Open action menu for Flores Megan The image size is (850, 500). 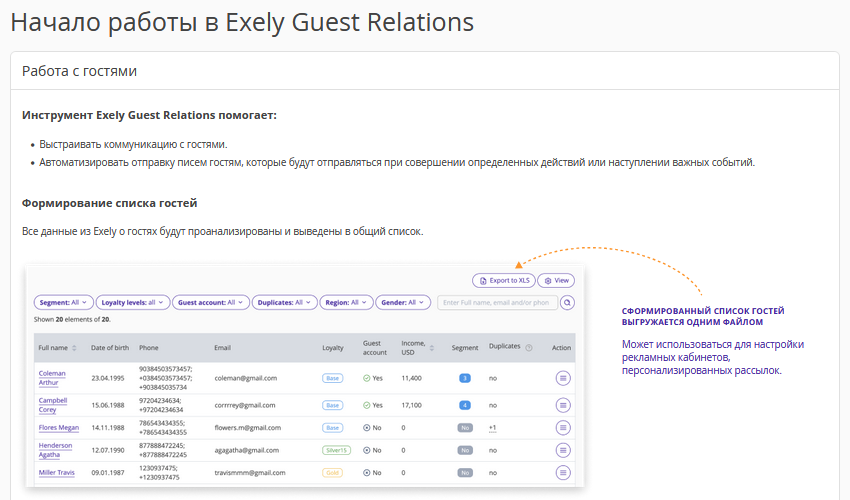pos(562,427)
